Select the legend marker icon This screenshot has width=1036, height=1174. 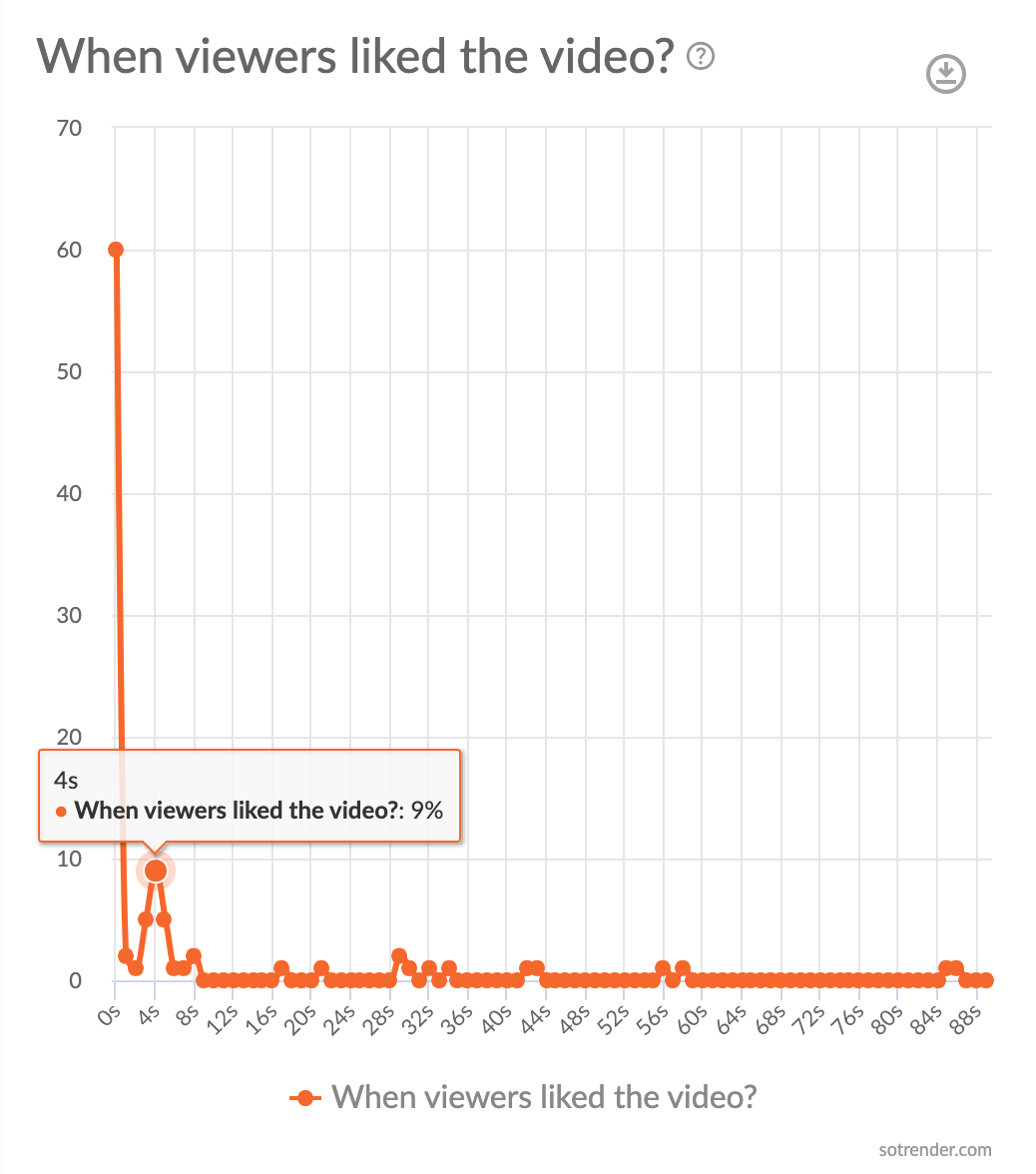click(x=304, y=1096)
